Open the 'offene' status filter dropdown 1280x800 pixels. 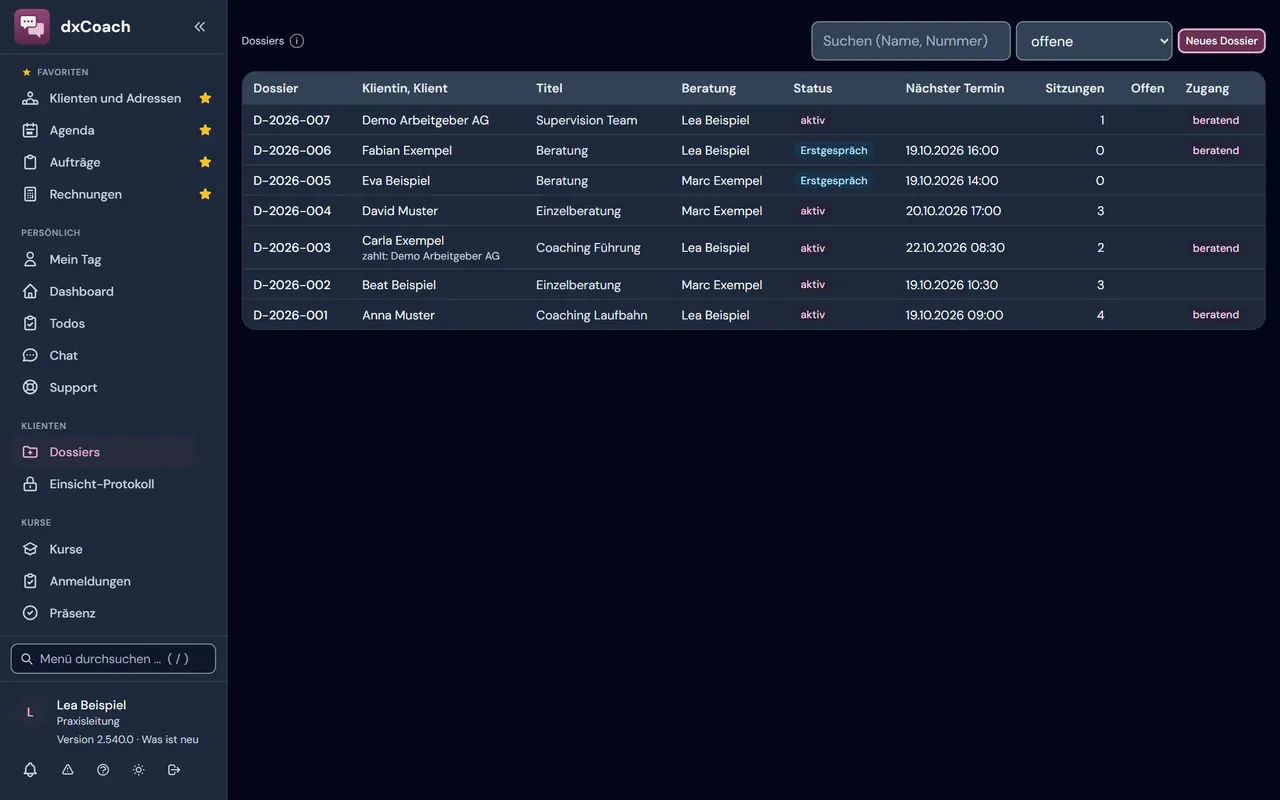(x=1094, y=41)
